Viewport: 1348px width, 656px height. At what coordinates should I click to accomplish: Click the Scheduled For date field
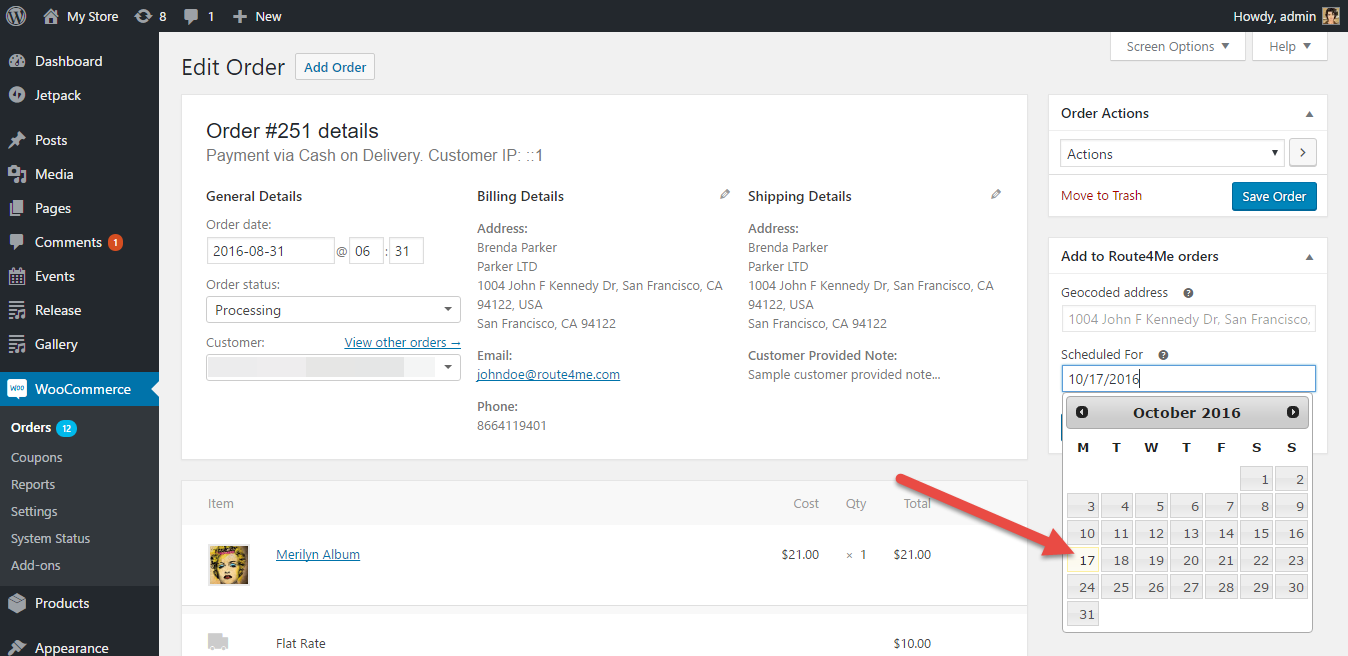(1188, 379)
